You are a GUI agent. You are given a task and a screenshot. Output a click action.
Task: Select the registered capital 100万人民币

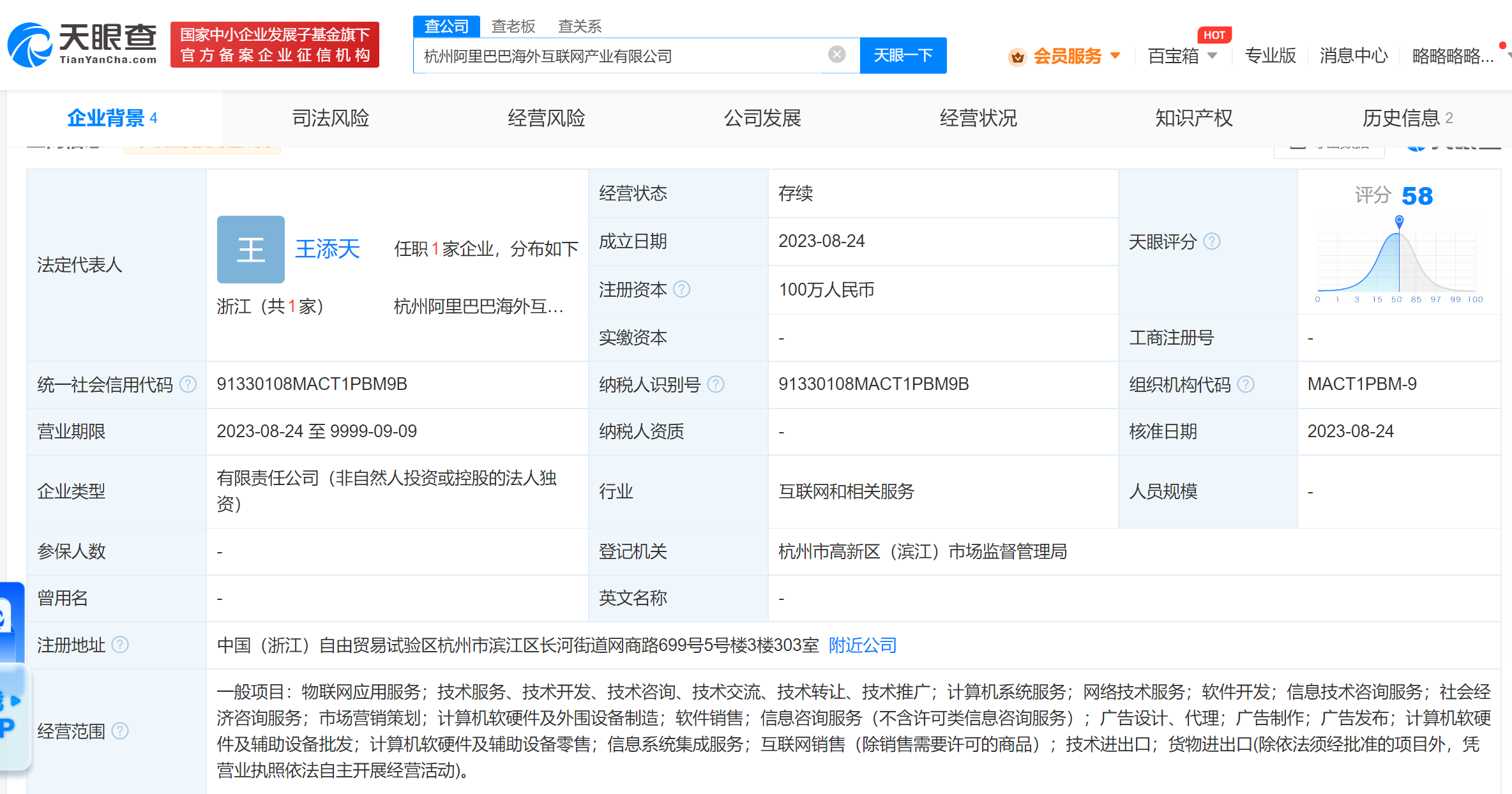826,290
